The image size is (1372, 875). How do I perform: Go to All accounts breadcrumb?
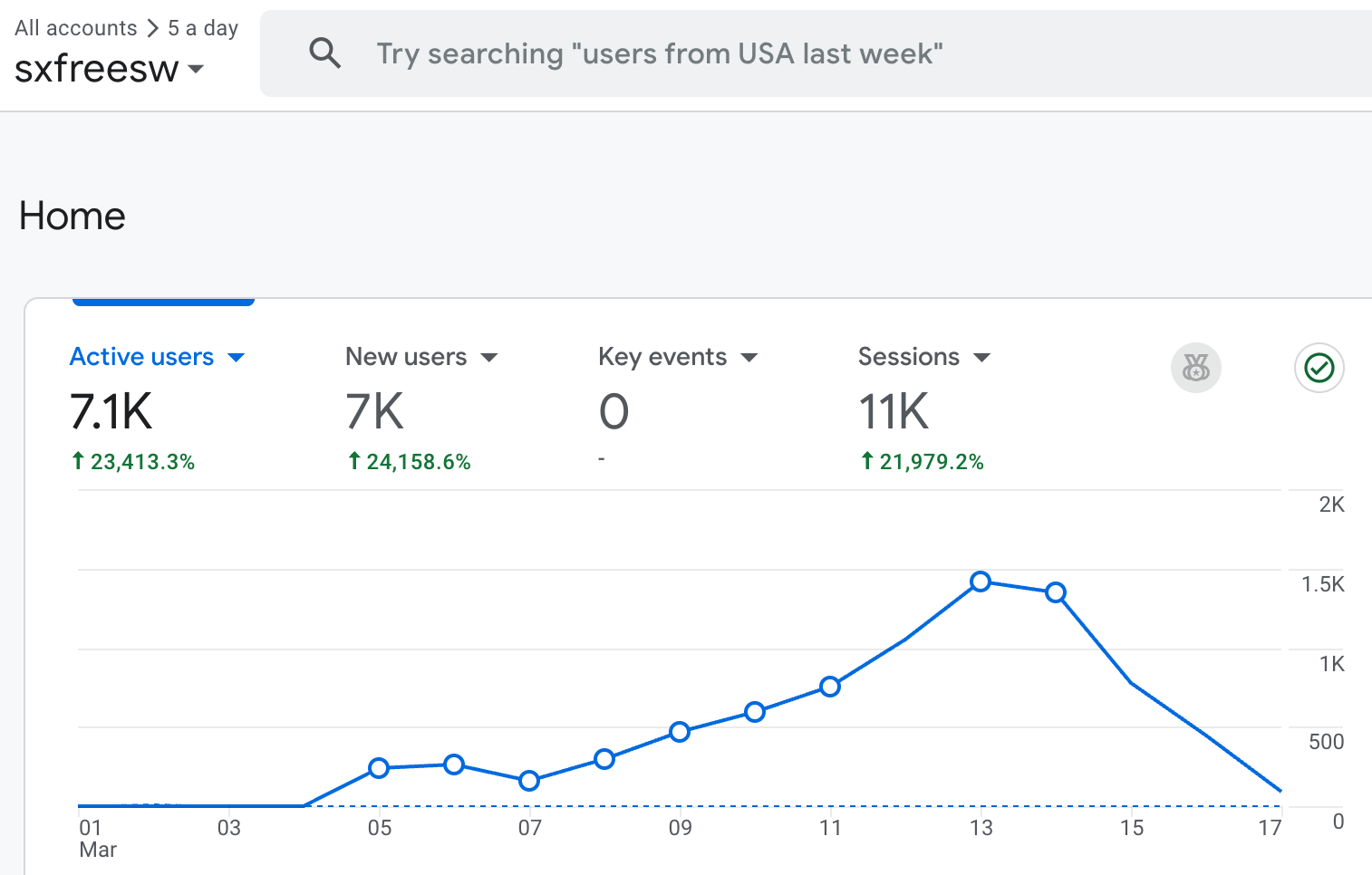point(75,28)
